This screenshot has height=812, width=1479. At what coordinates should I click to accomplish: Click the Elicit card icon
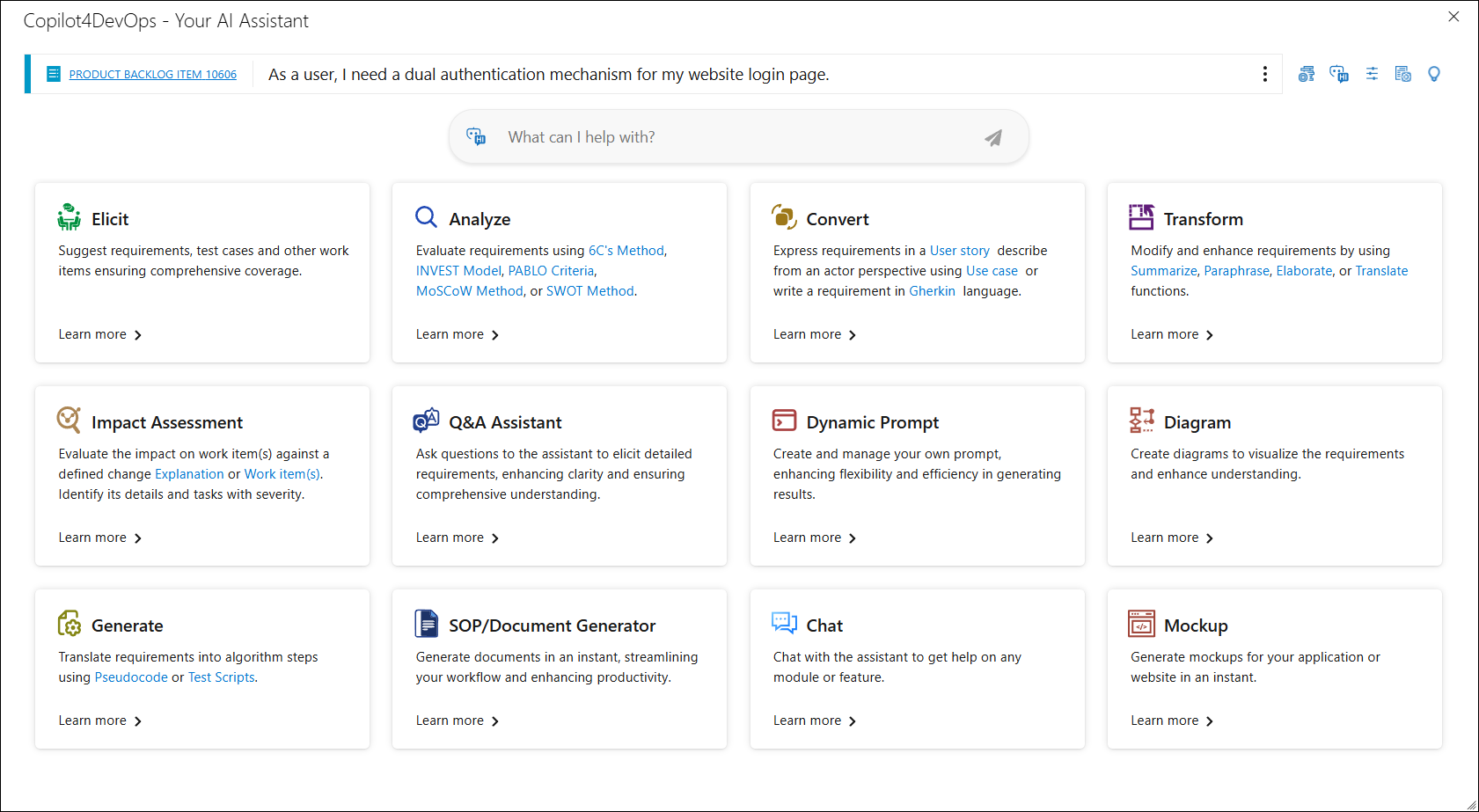tap(70, 216)
